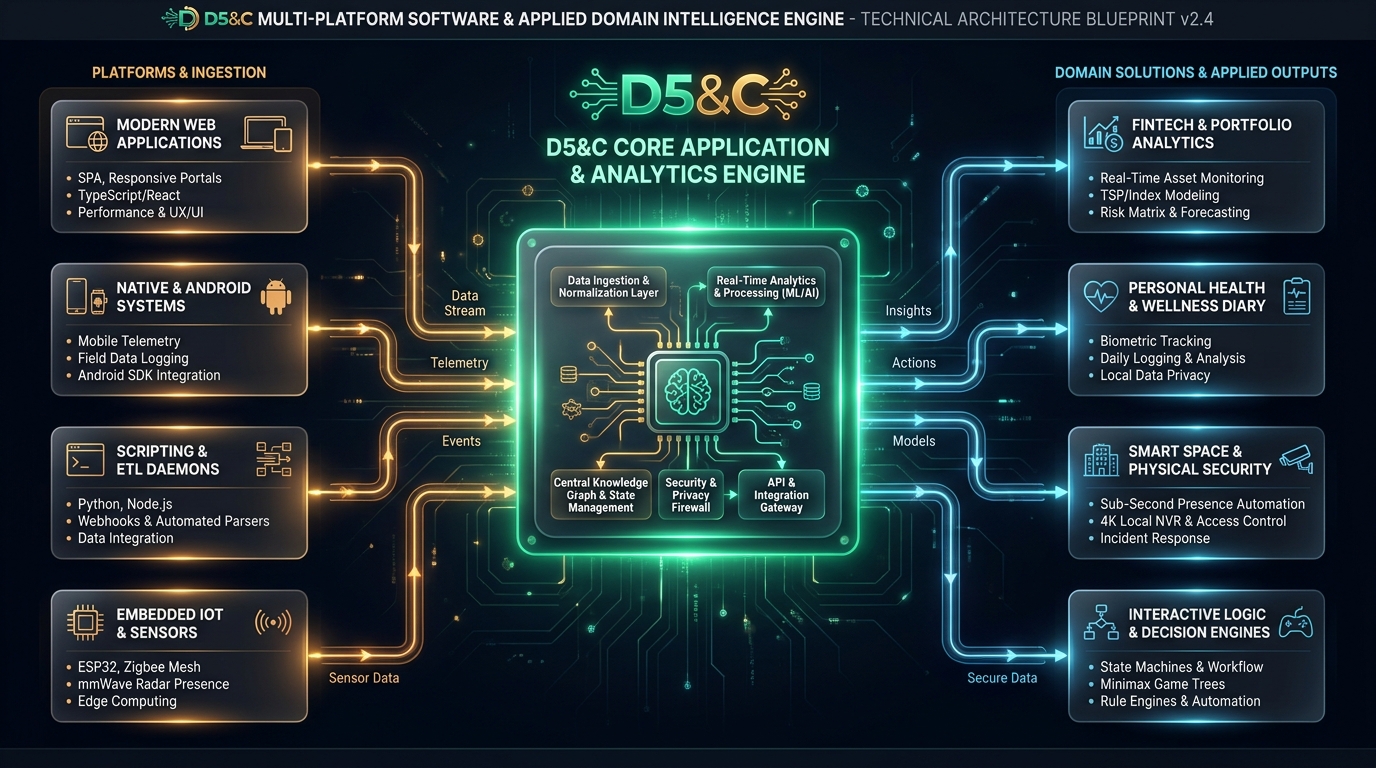Click the large D5&C circuit logo

687,95
